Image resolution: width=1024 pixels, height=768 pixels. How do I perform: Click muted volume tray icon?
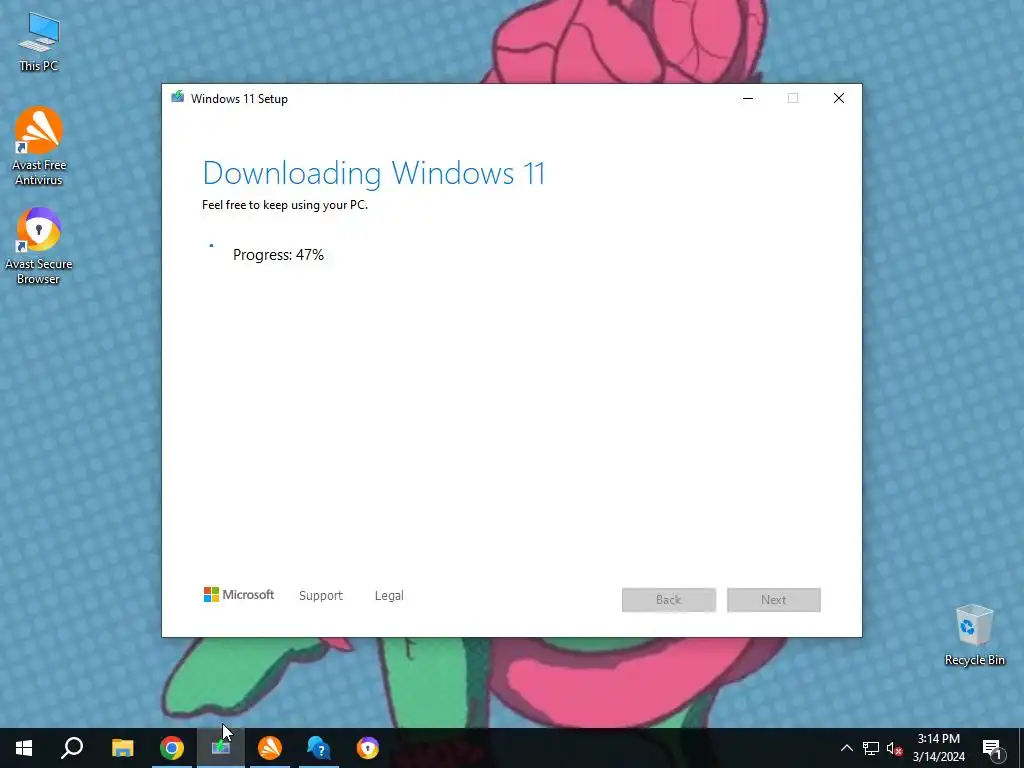894,748
